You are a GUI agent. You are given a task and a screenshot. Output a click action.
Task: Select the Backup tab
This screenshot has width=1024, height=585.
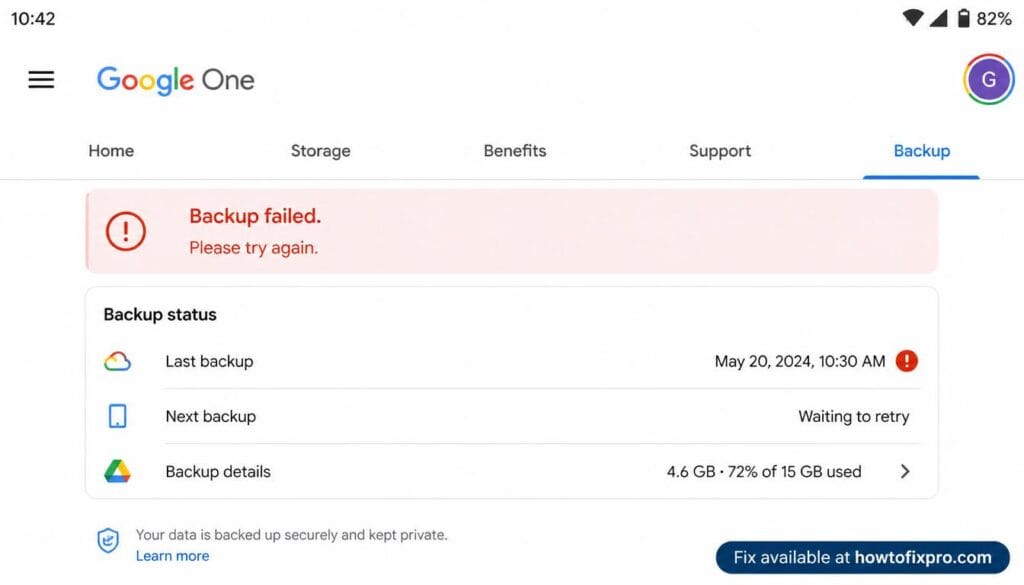[x=921, y=151]
